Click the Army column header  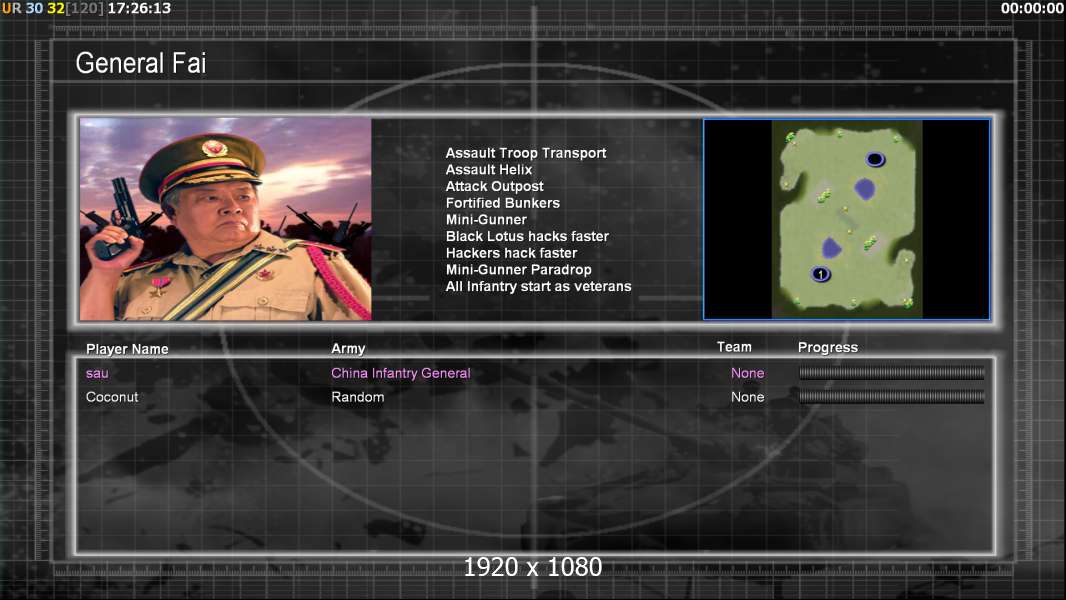348,349
